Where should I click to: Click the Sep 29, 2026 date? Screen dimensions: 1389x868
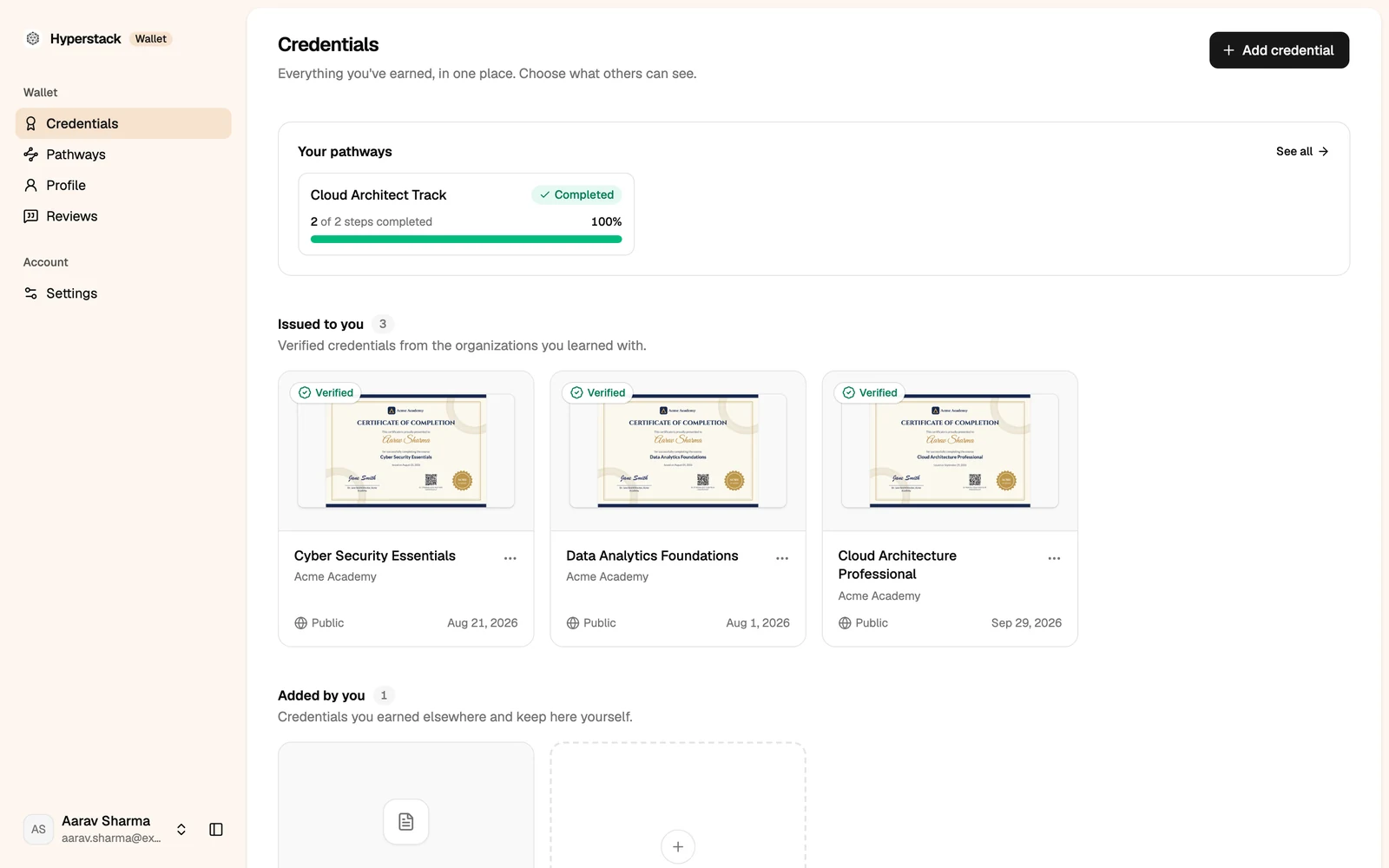[1026, 623]
